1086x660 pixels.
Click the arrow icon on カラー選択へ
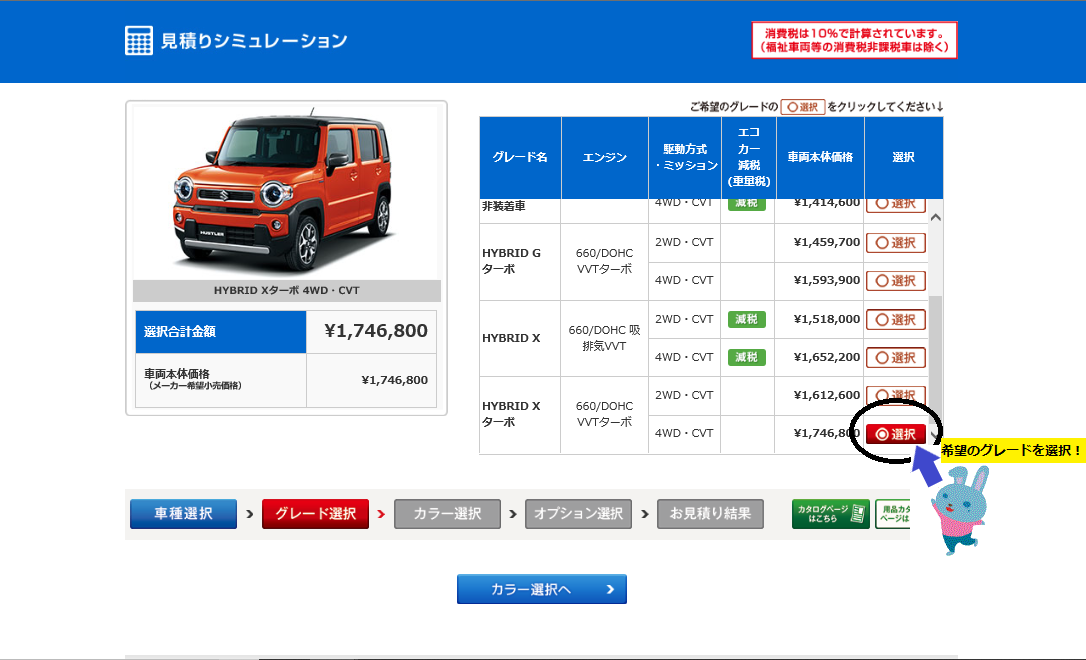610,589
